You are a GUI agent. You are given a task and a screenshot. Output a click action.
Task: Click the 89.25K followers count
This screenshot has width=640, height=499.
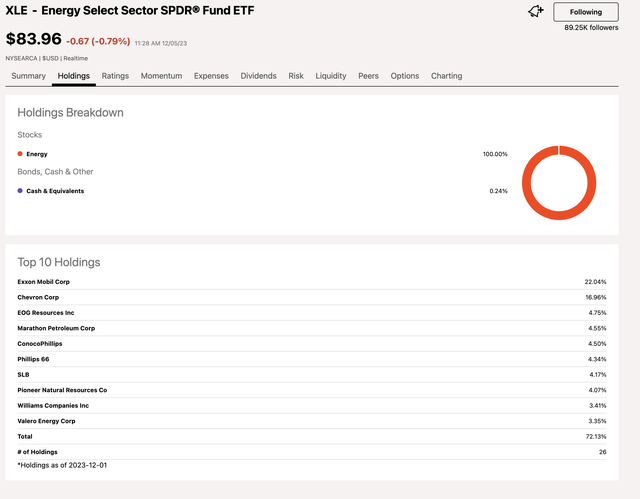click(591, 28)
